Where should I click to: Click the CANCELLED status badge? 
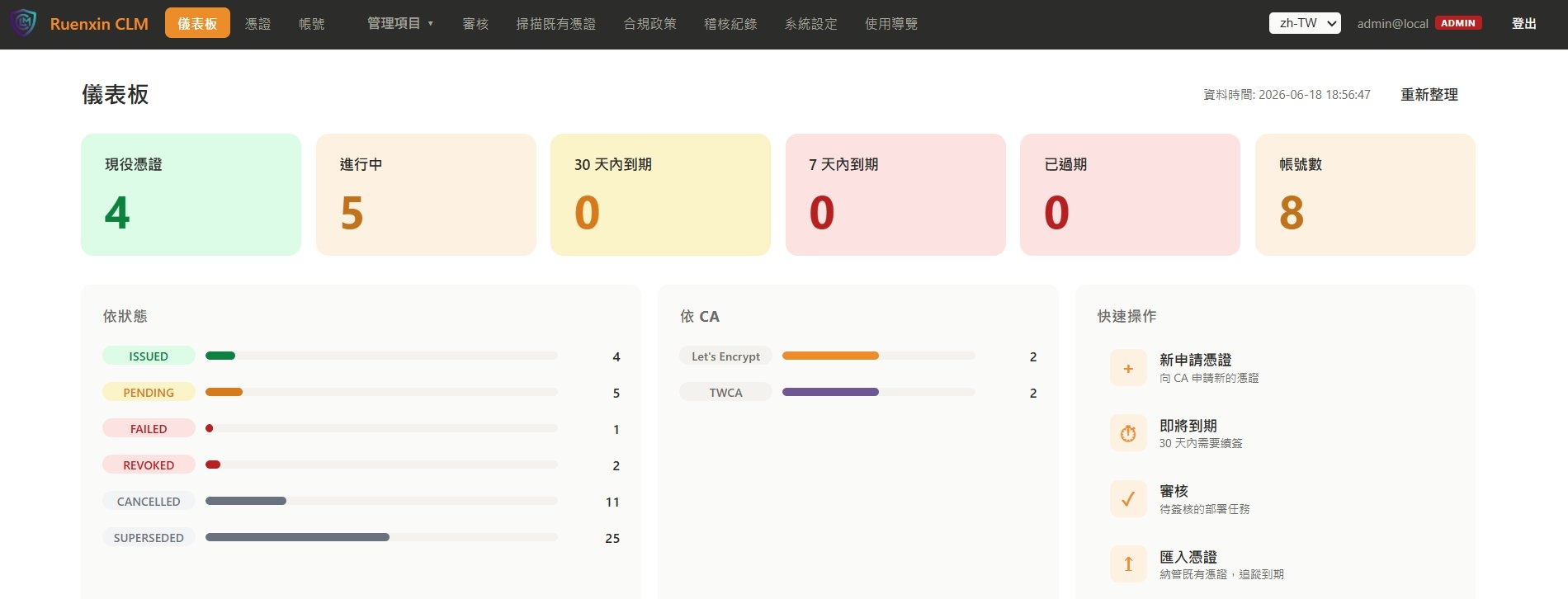(149, 501)
